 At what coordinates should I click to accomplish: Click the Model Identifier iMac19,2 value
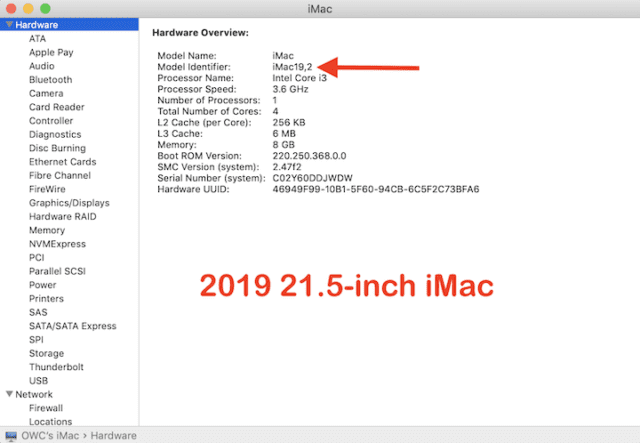point(294,66)
